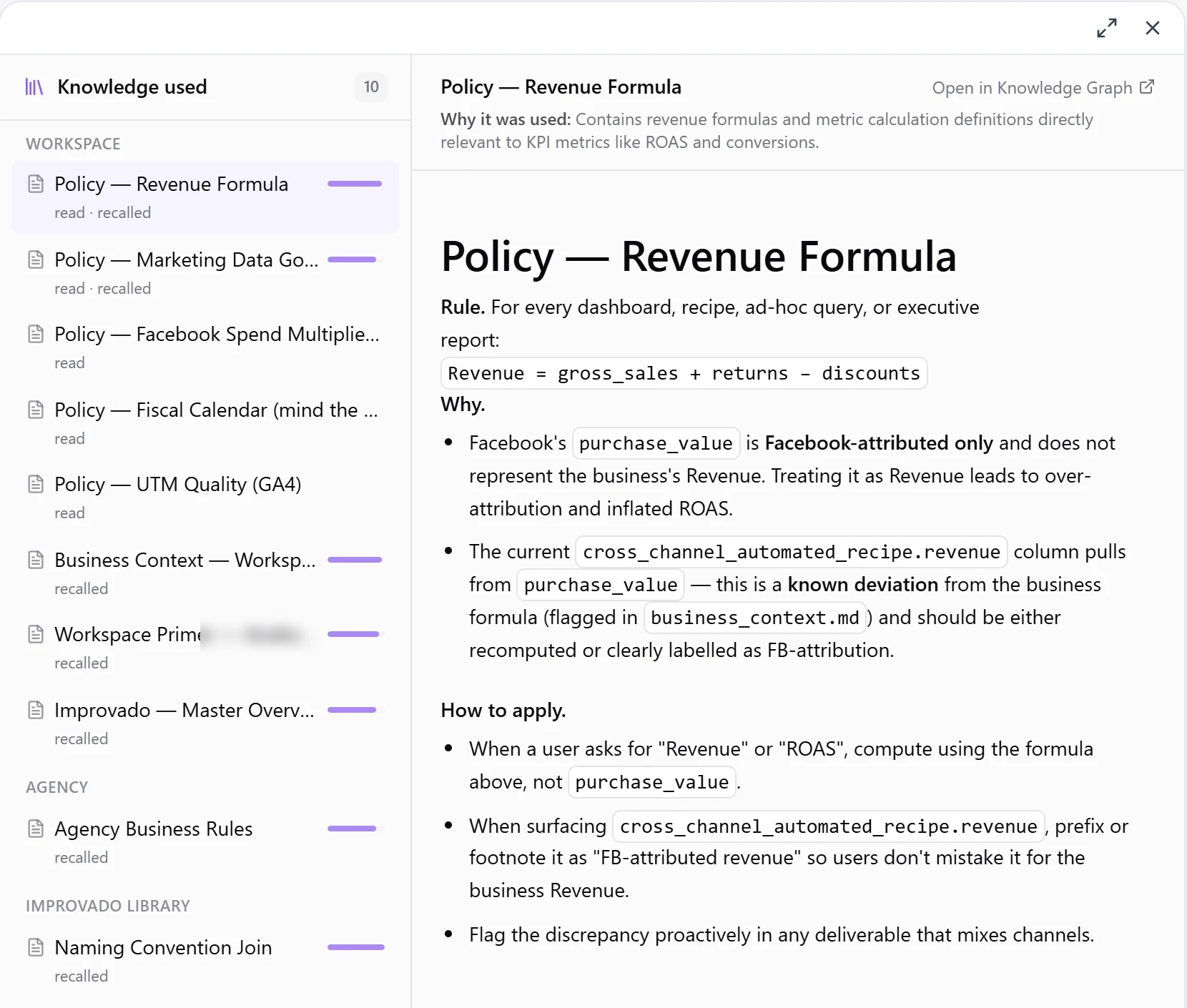Click the purple relevance bar for Revenue Formula

pyautogui.click(x=355, y=184)
